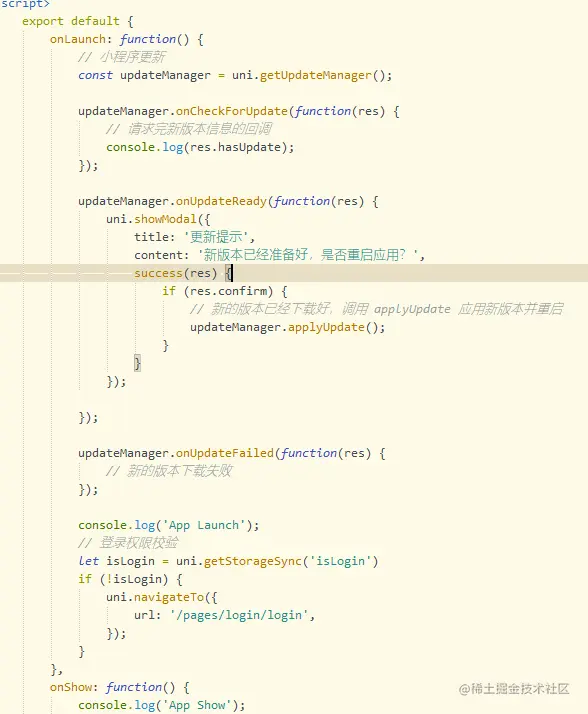588x714 pixels.
Task: Click the 'url:' property key
Action: pos(148,615)
